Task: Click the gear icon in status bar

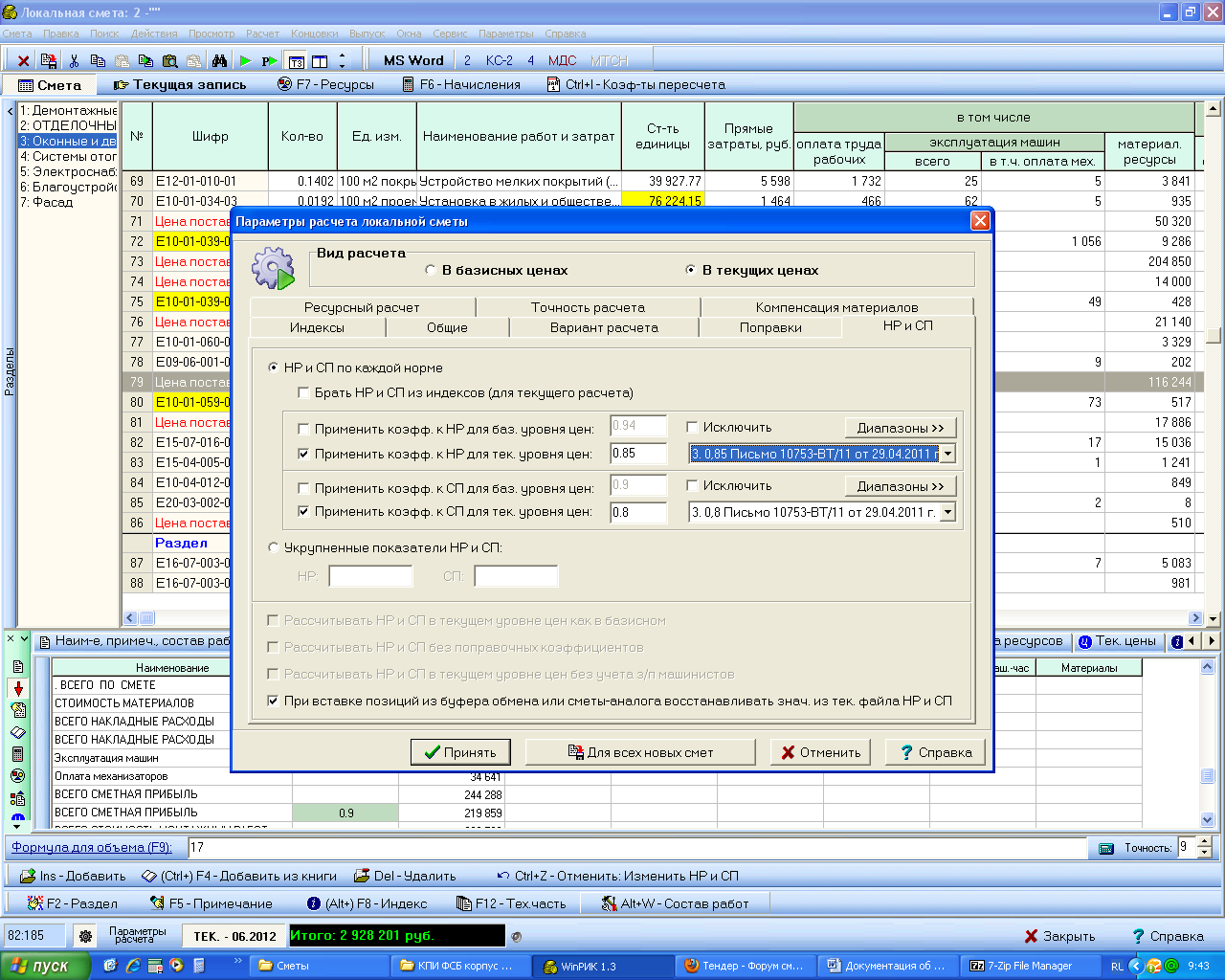Action: pos(85,936)
